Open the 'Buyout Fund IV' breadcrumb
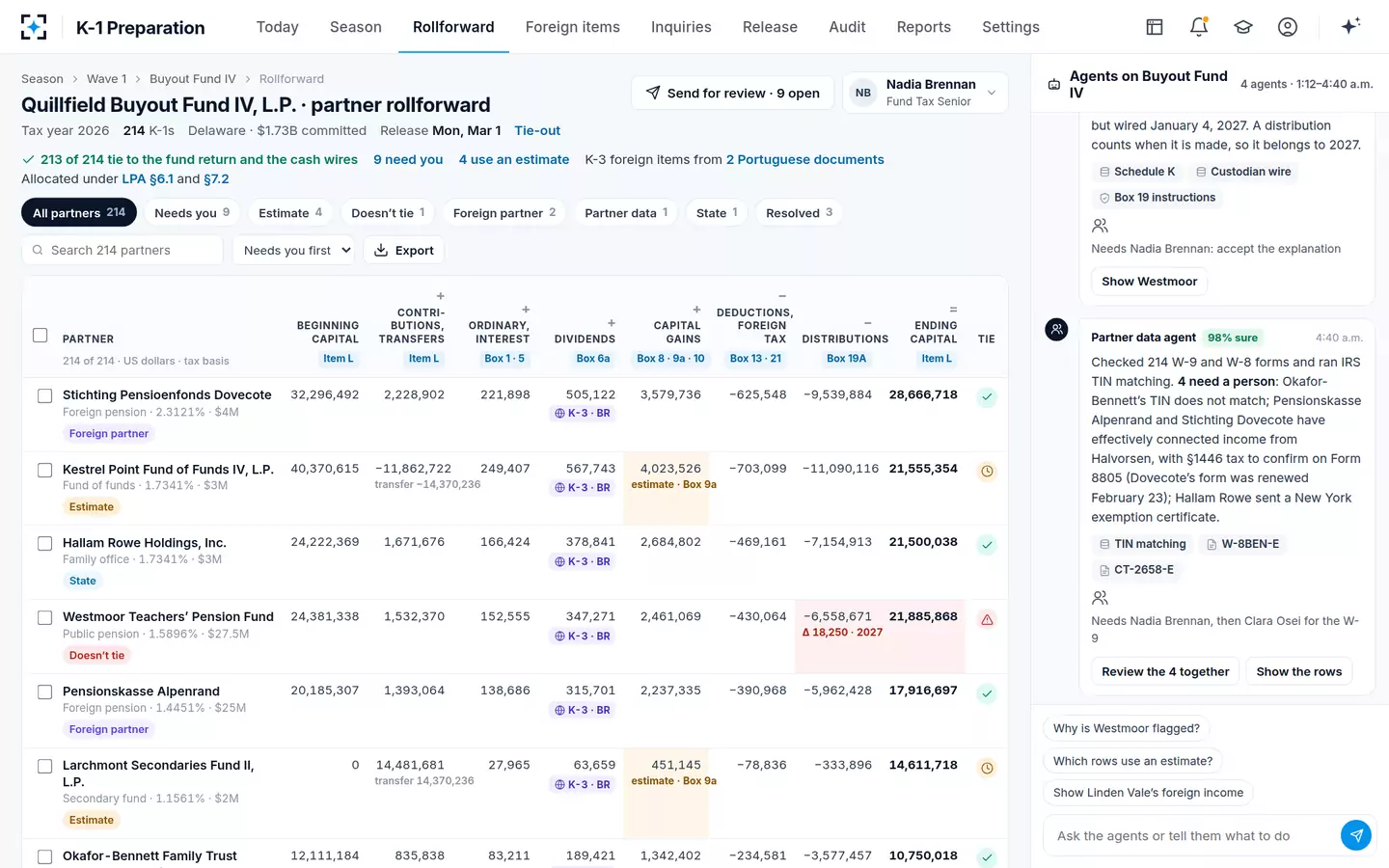The height and width of the screenshot is (868, 1389). tap(193, 79)
